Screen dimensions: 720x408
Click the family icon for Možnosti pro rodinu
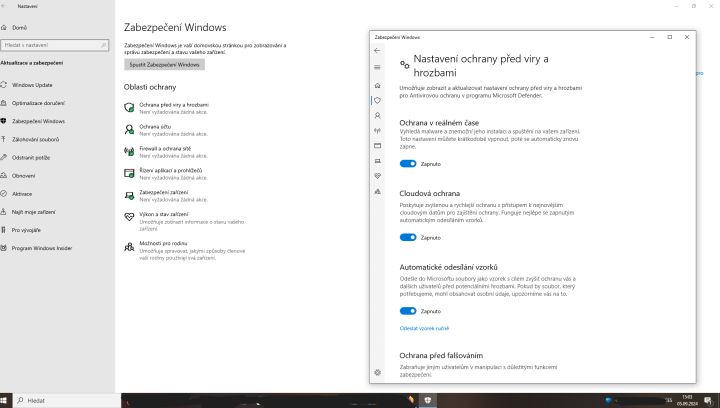129,247
